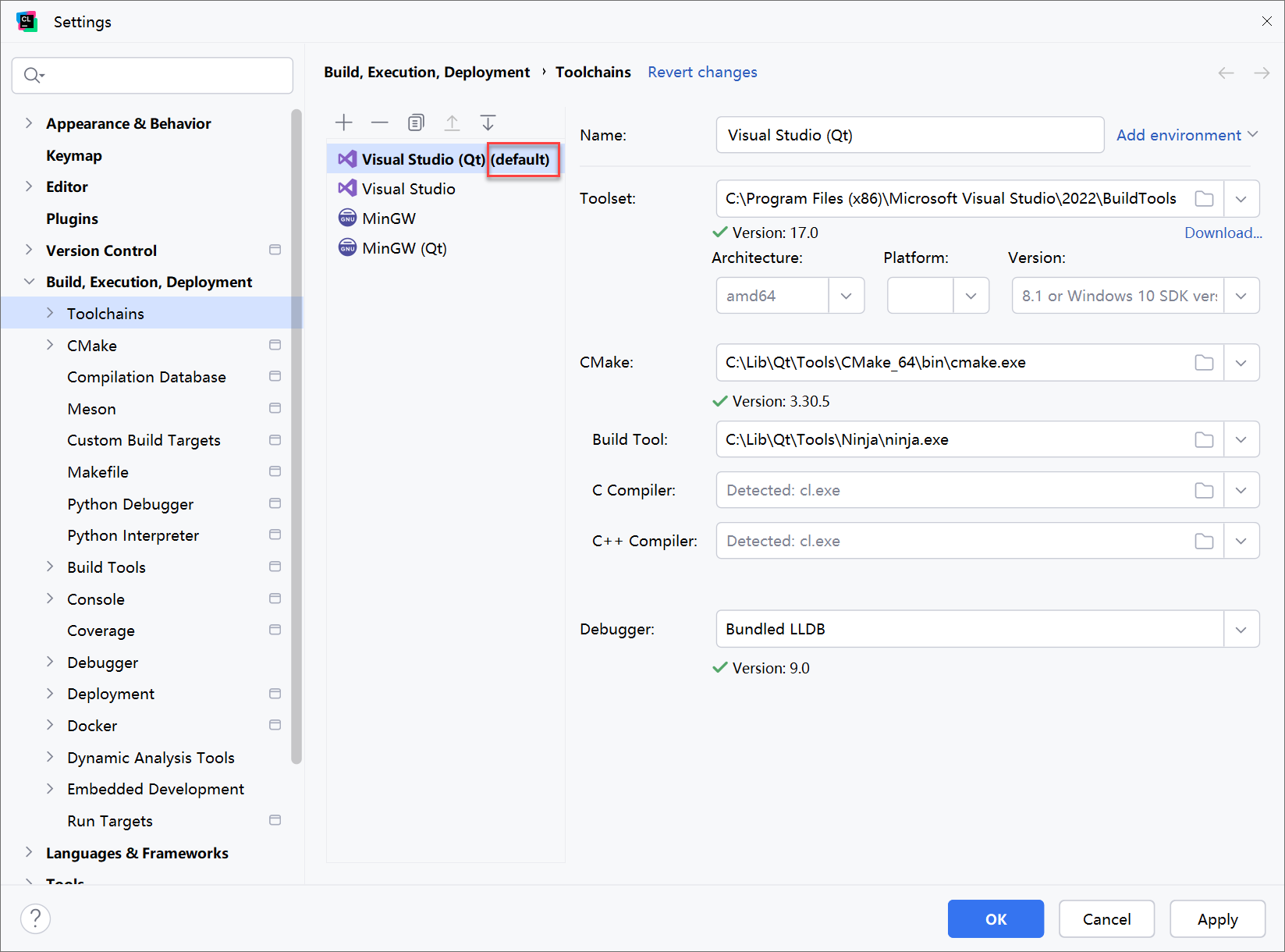Open Python Interpreter settings
The width and height of the screenshot is (1285, 952).
(x=133, y=535)
